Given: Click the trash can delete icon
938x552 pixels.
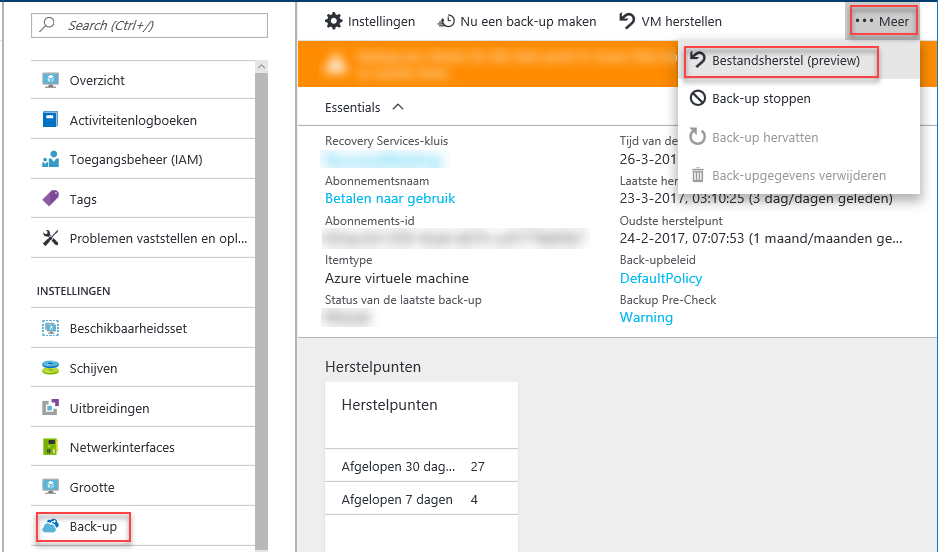Looking at the screenshot, I should point(698,175).
